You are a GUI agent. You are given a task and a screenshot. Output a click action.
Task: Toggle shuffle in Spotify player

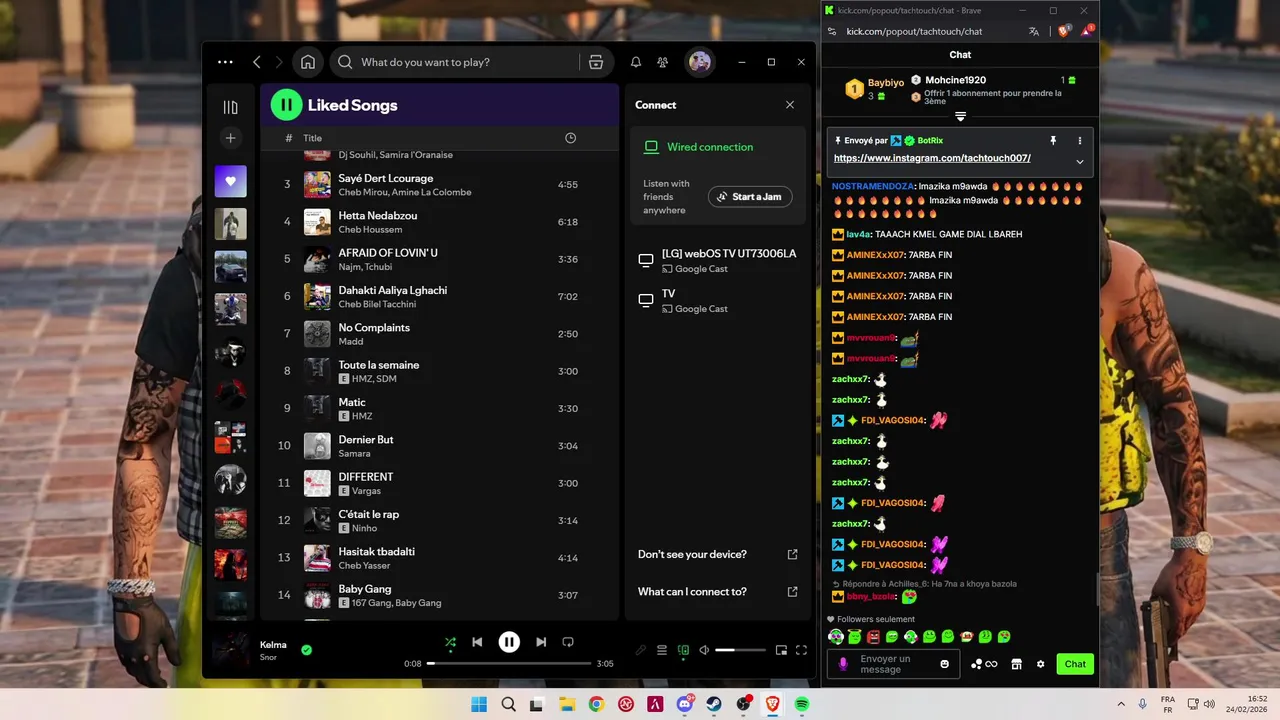pos(450,642)
